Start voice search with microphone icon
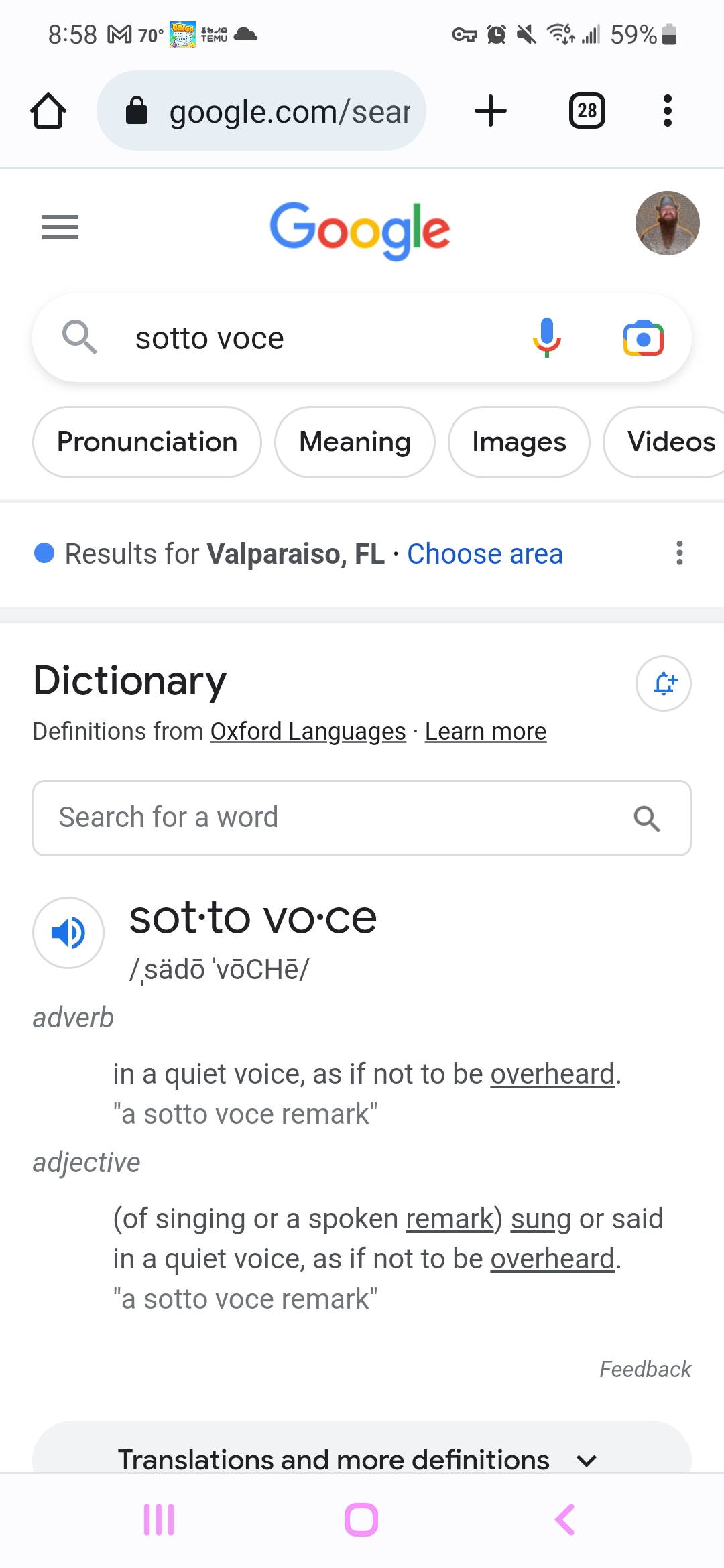 [x=546, y=338]
